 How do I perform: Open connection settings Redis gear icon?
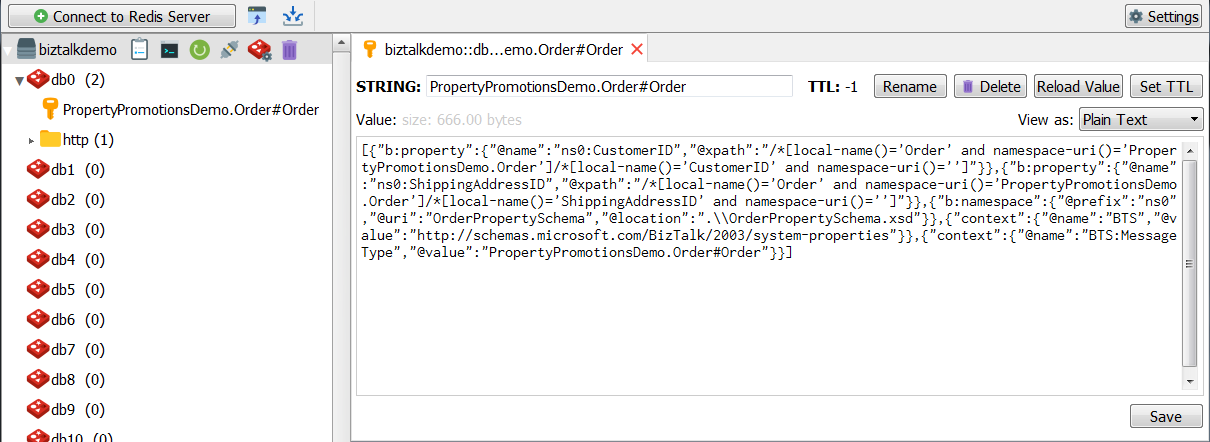click(260, 49)
